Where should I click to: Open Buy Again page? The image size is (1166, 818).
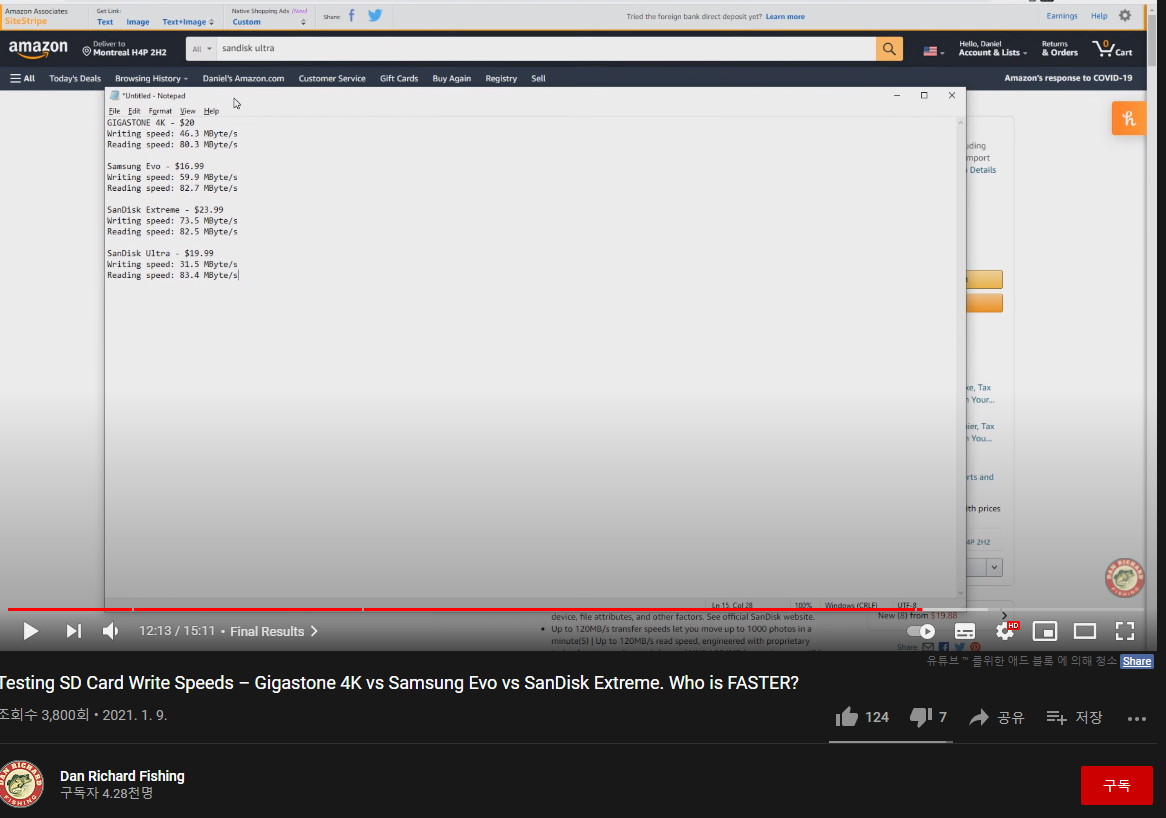pos(451,78)
